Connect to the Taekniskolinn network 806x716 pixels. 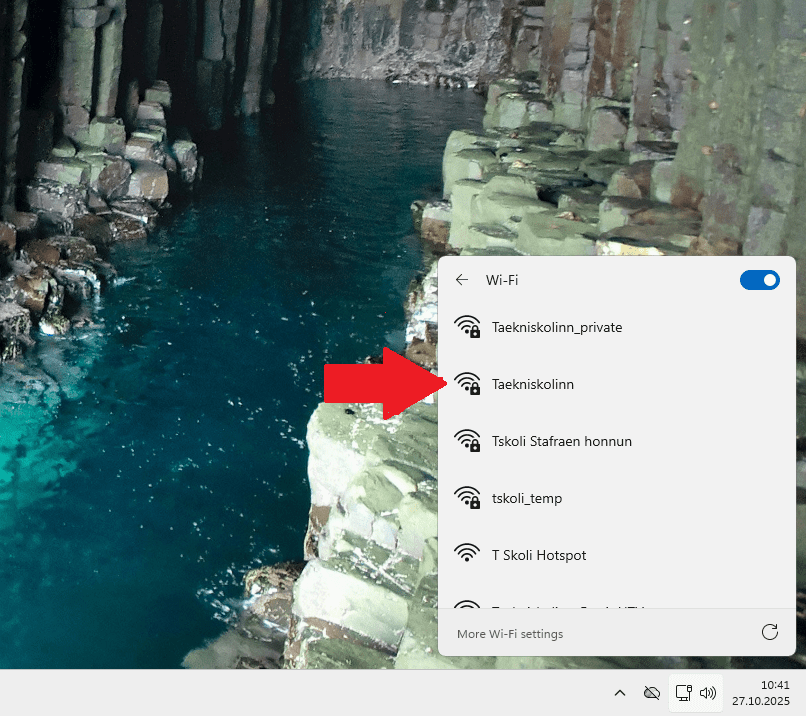[x=533, y=384]
